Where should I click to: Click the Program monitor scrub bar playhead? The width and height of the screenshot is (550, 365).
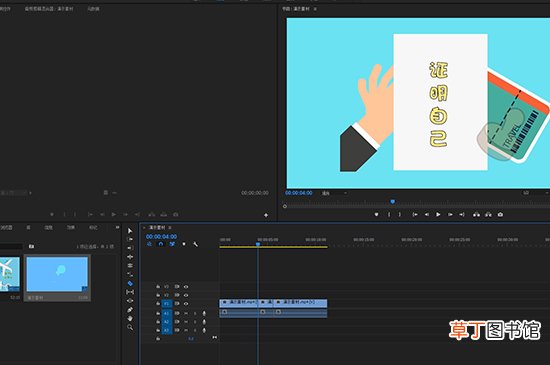pyautogui.click(x=393, y=202)
